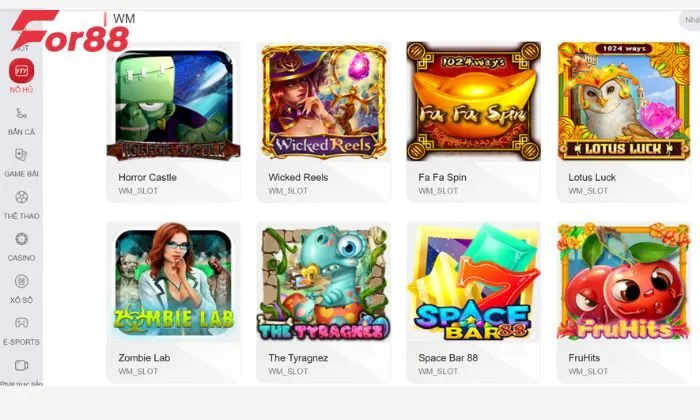Screen dimensions: 700x420
Task: Click the FruHits title link
Action: click(x=584, y=358)
